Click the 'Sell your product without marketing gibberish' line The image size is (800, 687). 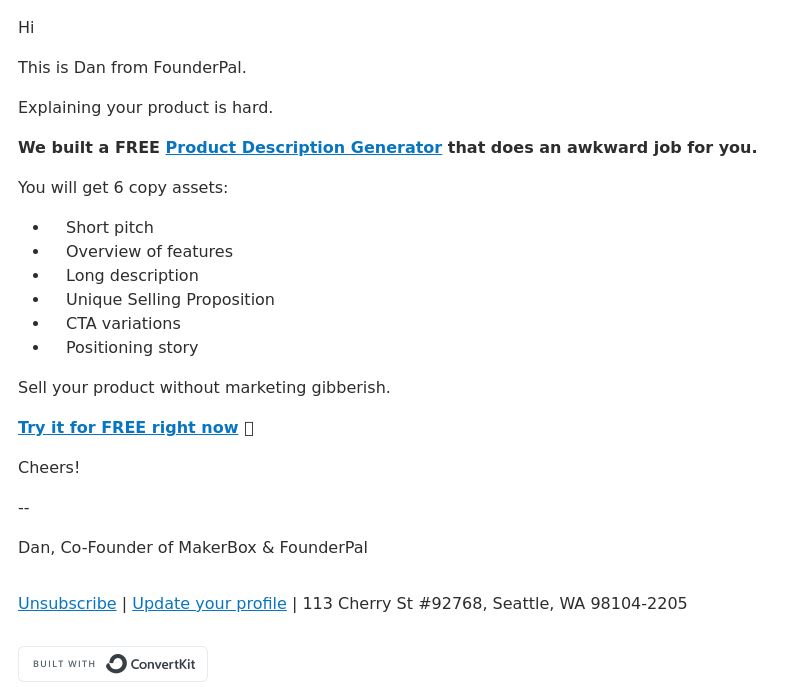(x=204, y=388)
